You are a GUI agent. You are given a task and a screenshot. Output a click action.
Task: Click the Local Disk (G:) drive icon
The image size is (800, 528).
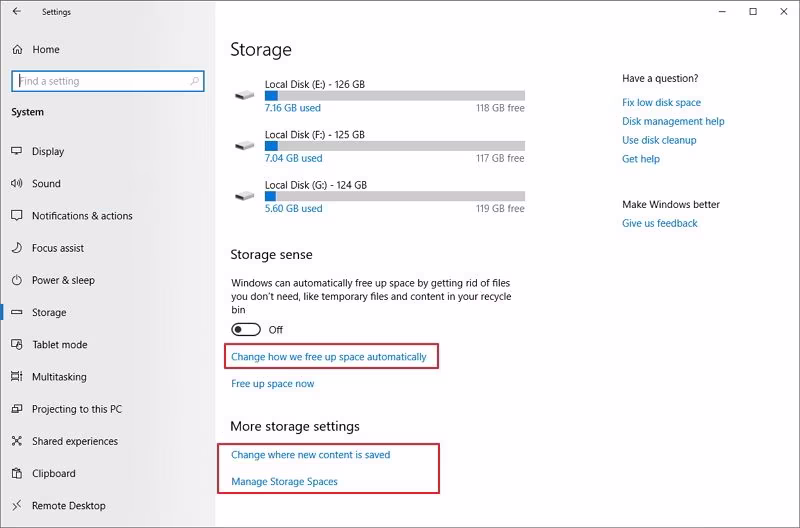tap(244, 197)
